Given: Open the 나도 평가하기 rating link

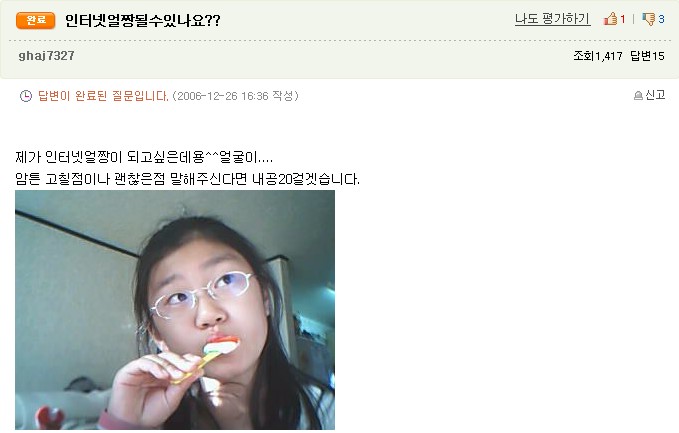Looking at the screenshot, I should click(553, 19).
